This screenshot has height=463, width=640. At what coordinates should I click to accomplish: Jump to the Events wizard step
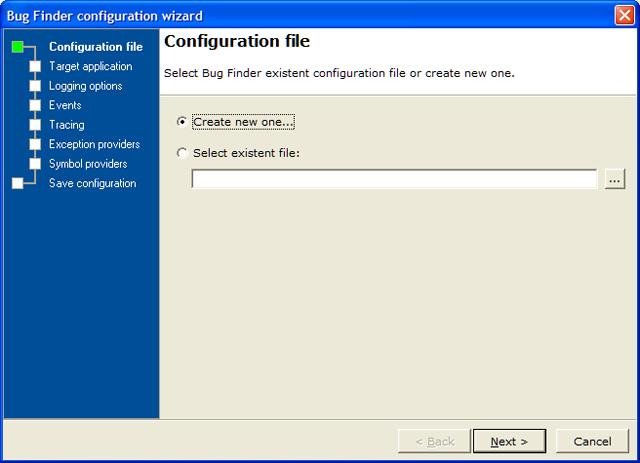pyautogui.click(x=65, y=105)
